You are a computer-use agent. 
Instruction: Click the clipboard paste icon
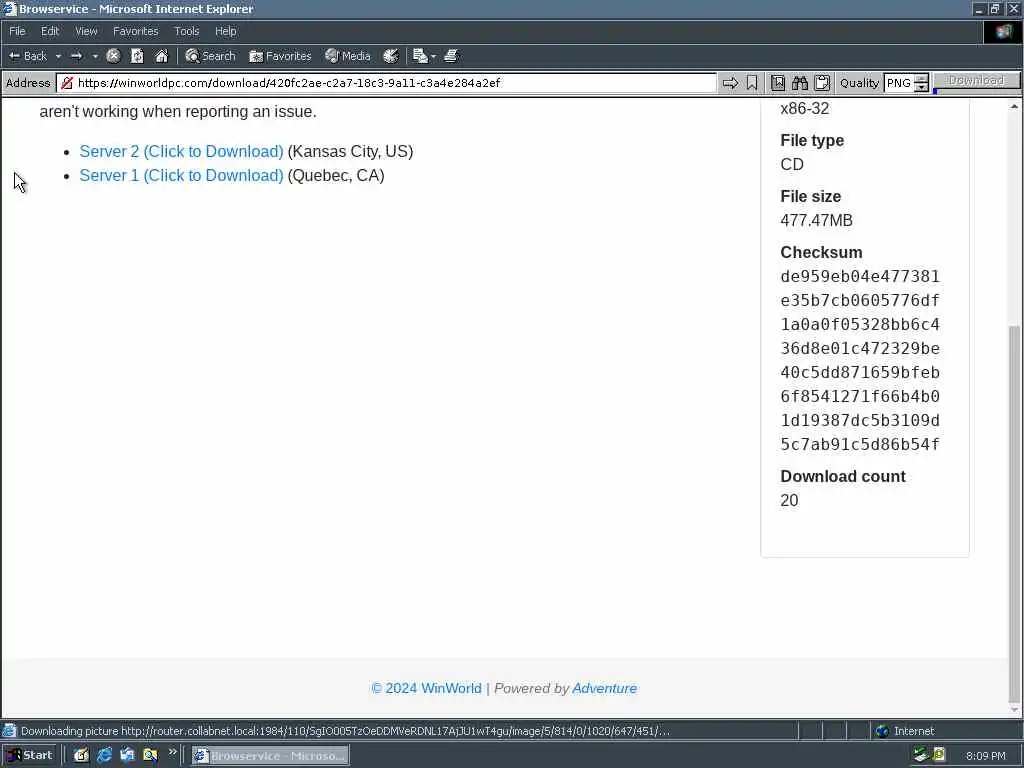822,83
